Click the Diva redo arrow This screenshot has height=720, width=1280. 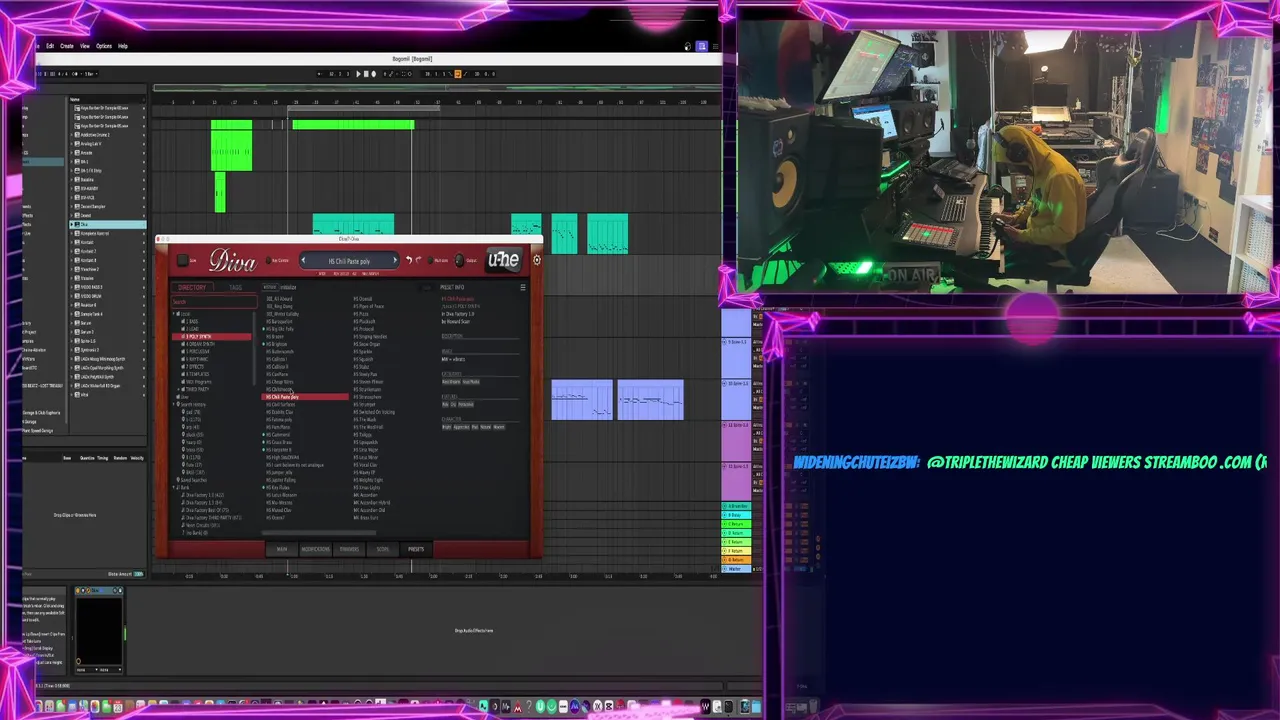[419, 260]
